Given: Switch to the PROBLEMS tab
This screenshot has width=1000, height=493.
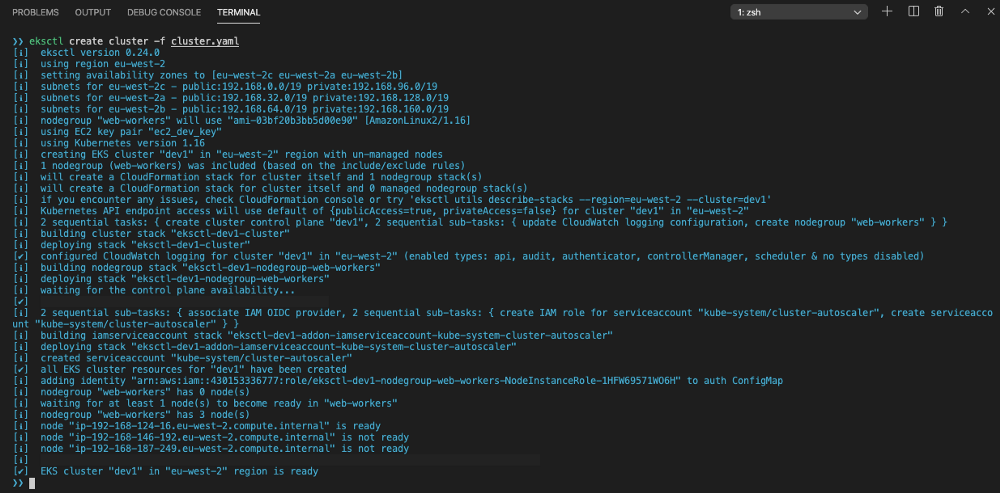Looking at the screenshot, I should coord(35,12).
